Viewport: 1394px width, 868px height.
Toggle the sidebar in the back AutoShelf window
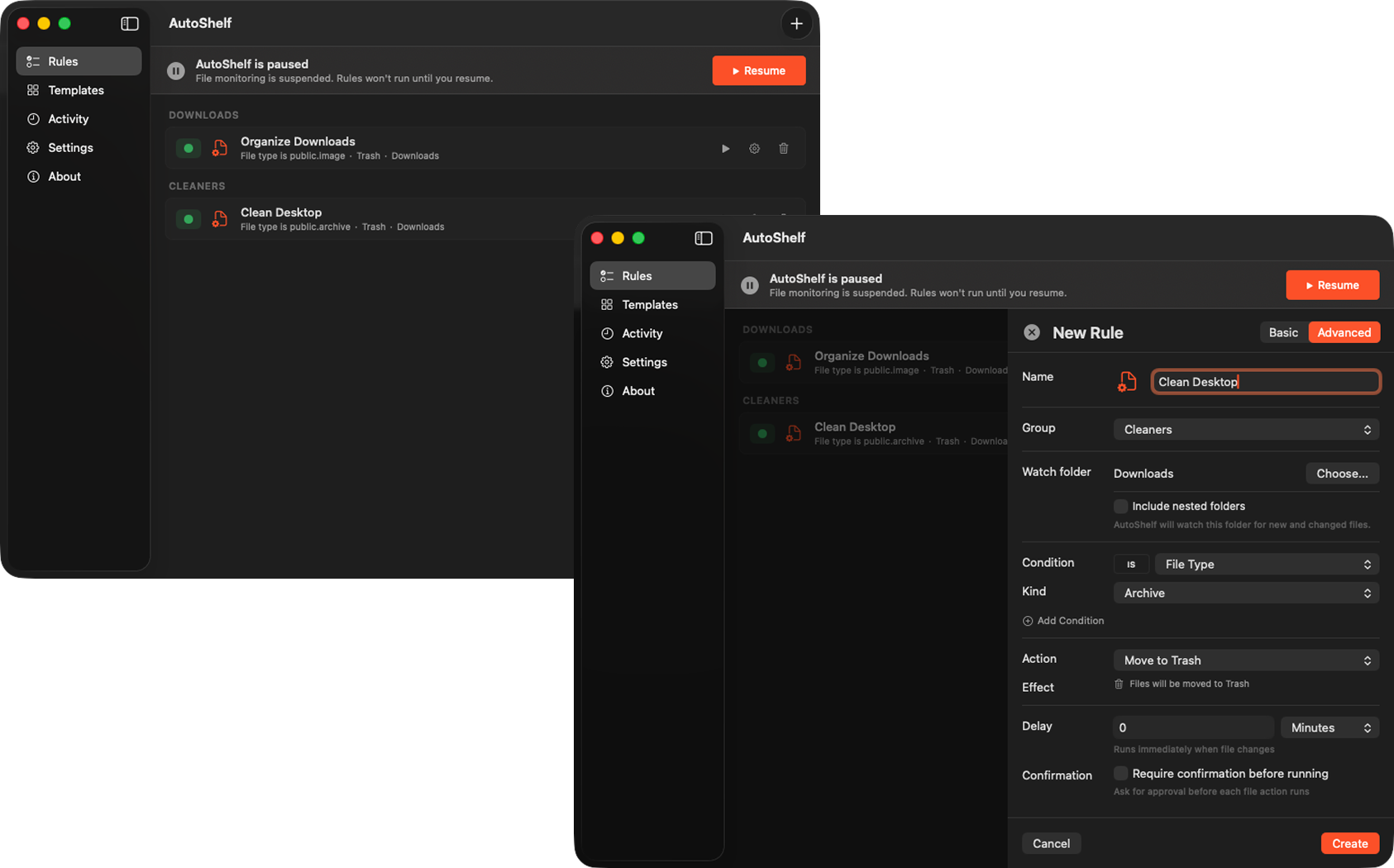pos(130,24)
